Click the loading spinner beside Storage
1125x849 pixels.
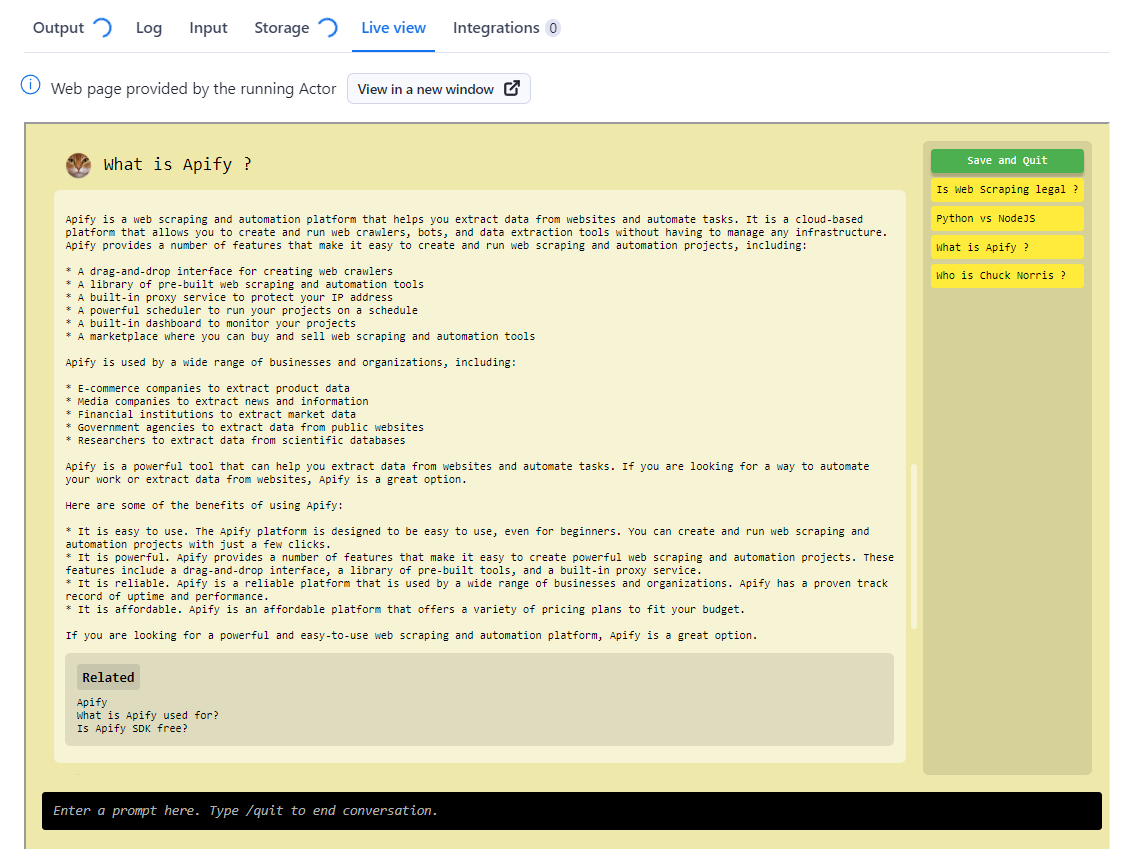328,28
